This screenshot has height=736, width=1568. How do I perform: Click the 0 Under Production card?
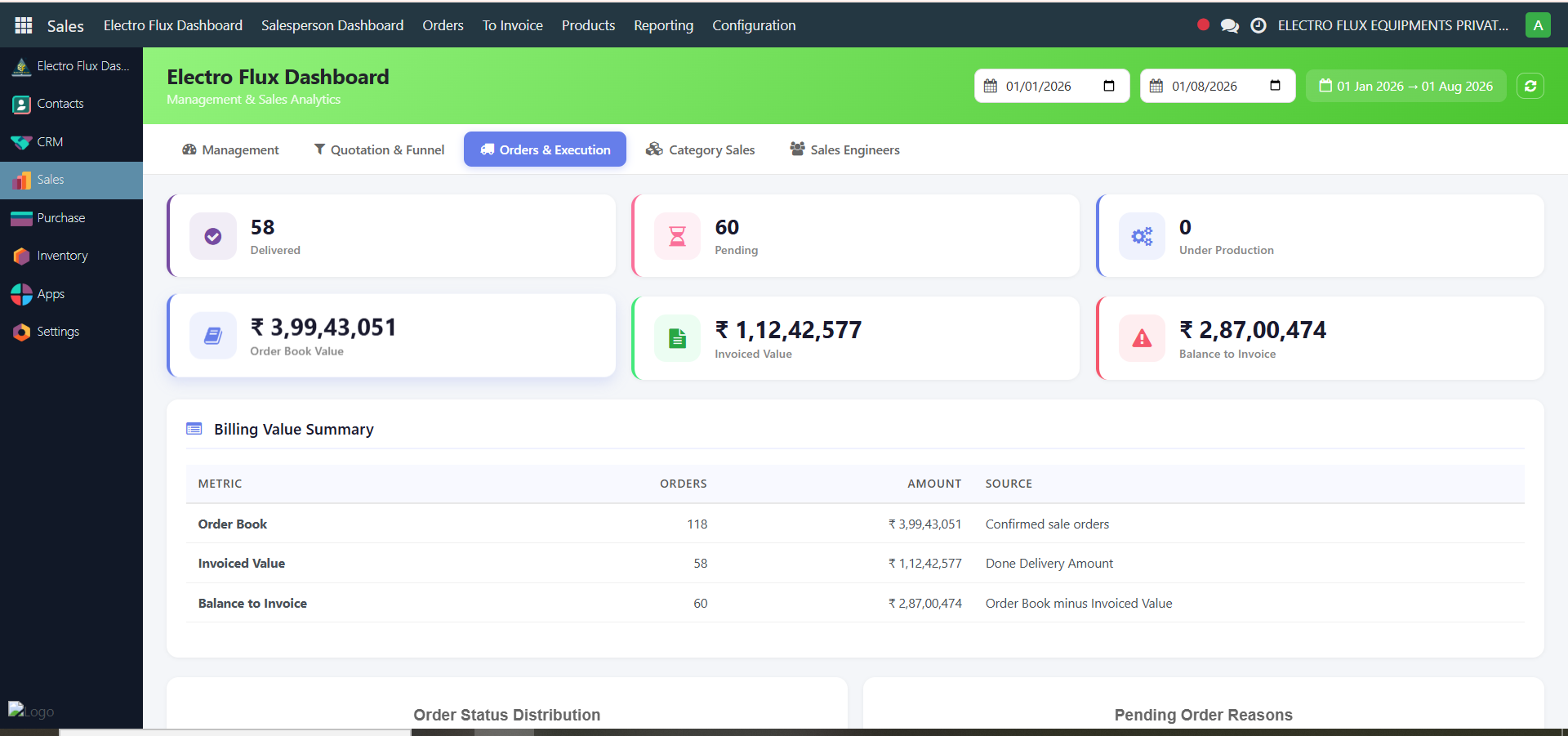pyautogui.click(x=1320, y=236)
